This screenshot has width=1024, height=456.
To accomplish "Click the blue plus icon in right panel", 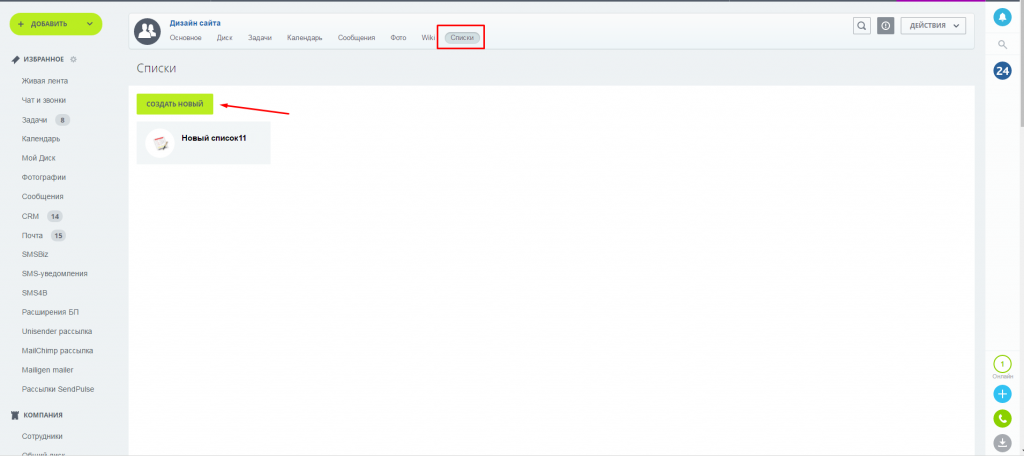I will pos(1002,394).
